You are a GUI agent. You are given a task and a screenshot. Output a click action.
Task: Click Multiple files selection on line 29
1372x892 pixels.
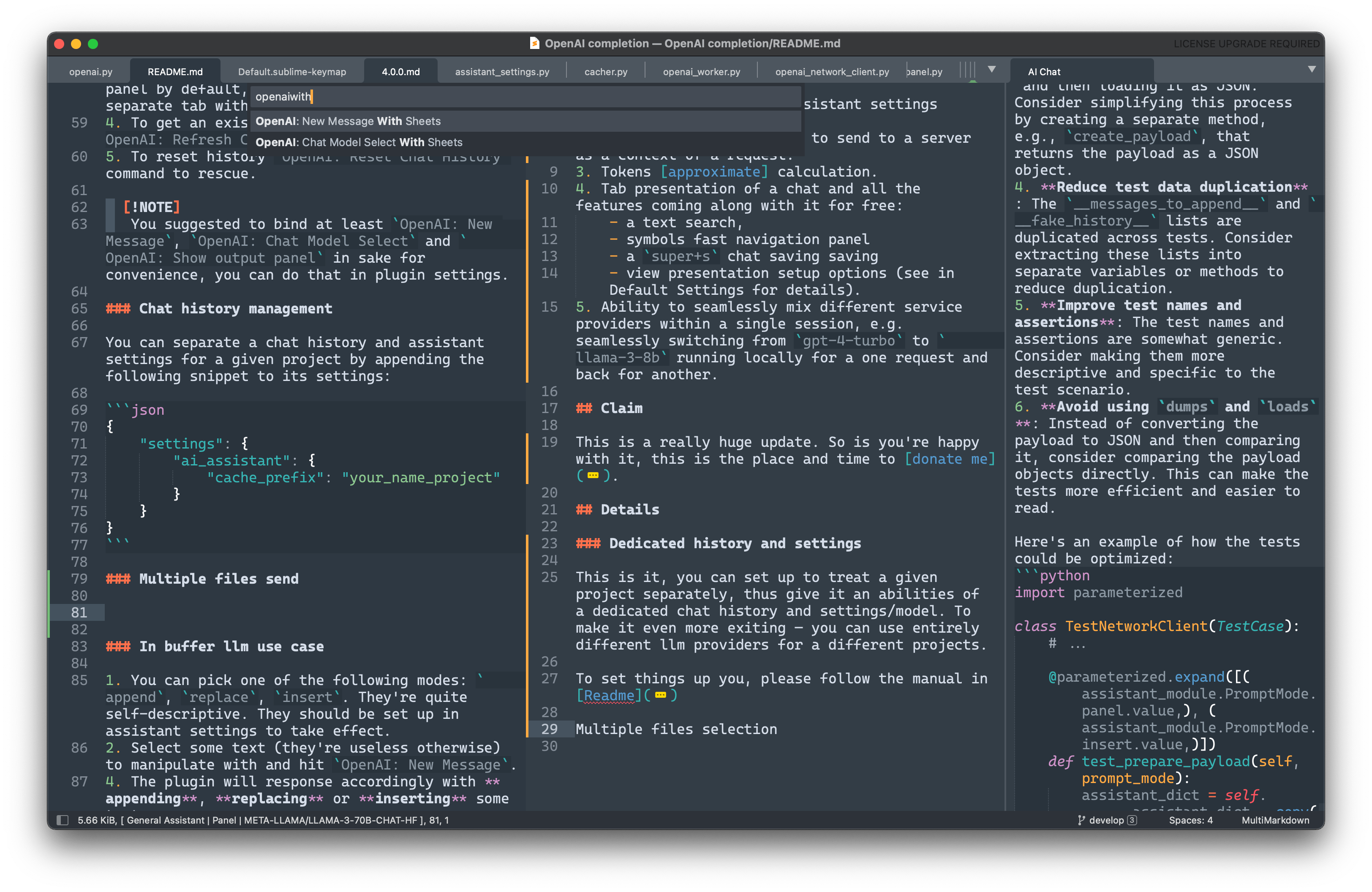(676, 729)
